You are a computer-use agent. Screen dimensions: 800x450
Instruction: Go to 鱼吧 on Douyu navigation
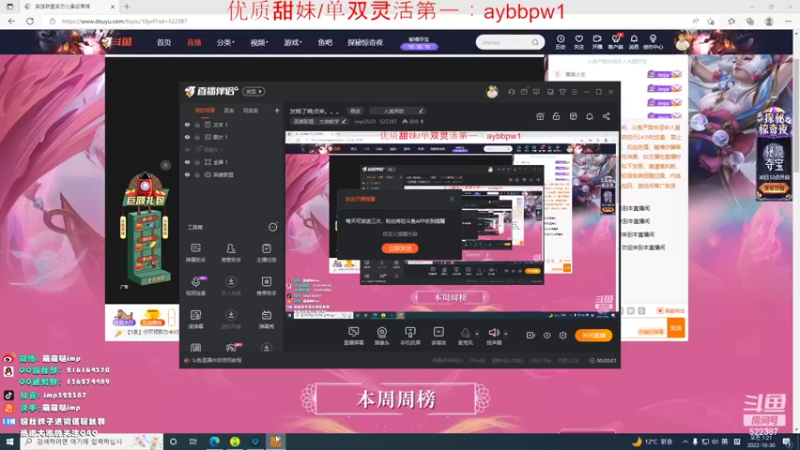pos(325,42)
